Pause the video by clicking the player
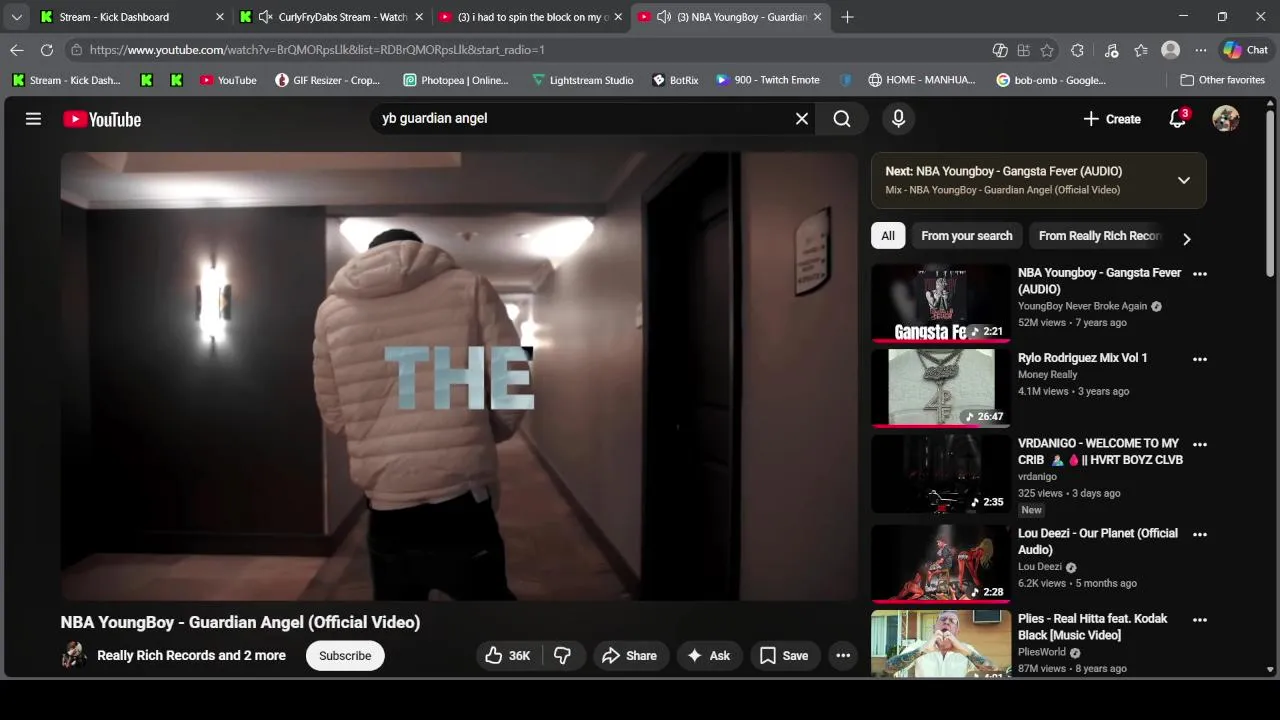 click(x=460, y=376)
